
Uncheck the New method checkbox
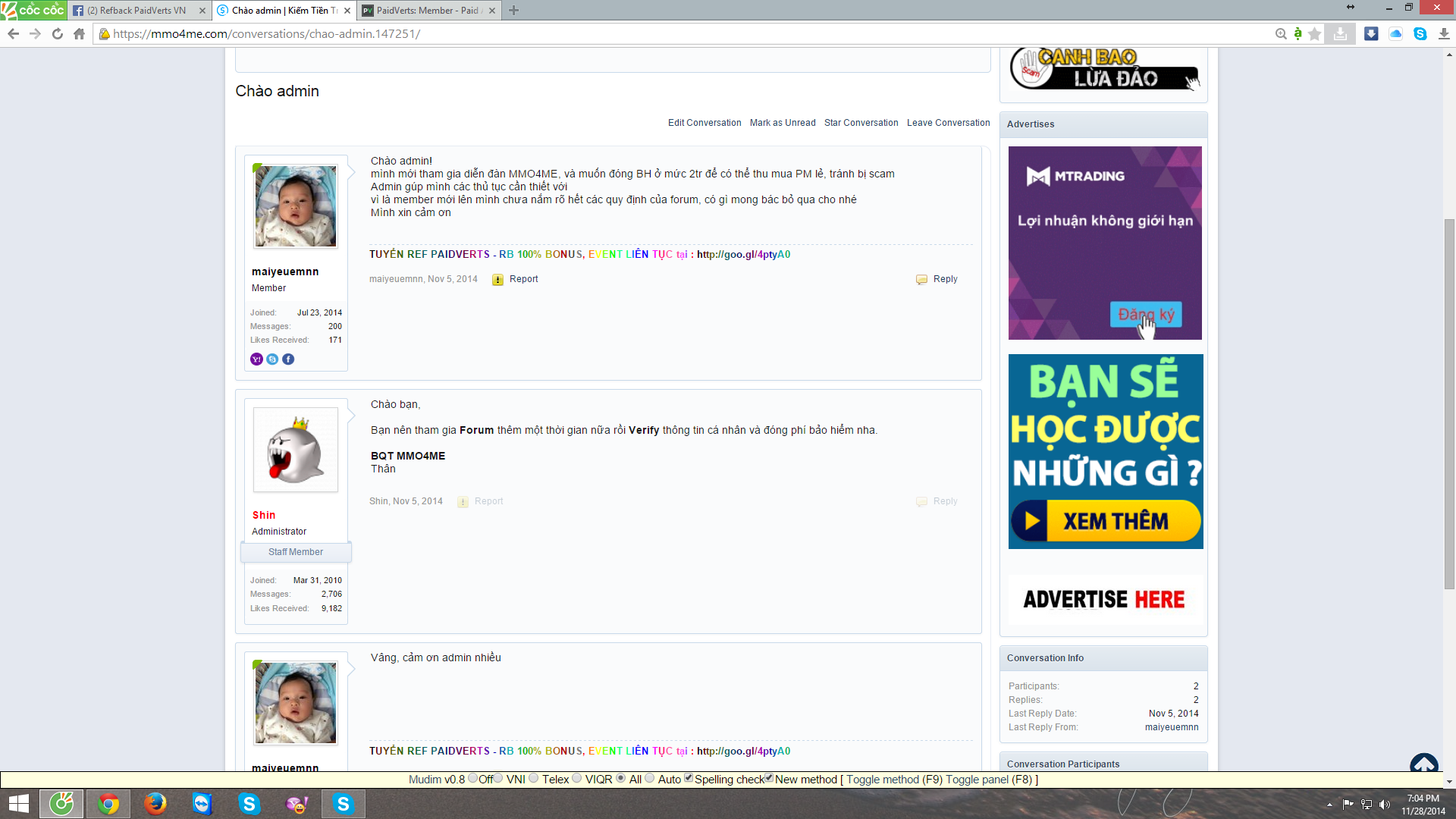click(x=769, y=778)
